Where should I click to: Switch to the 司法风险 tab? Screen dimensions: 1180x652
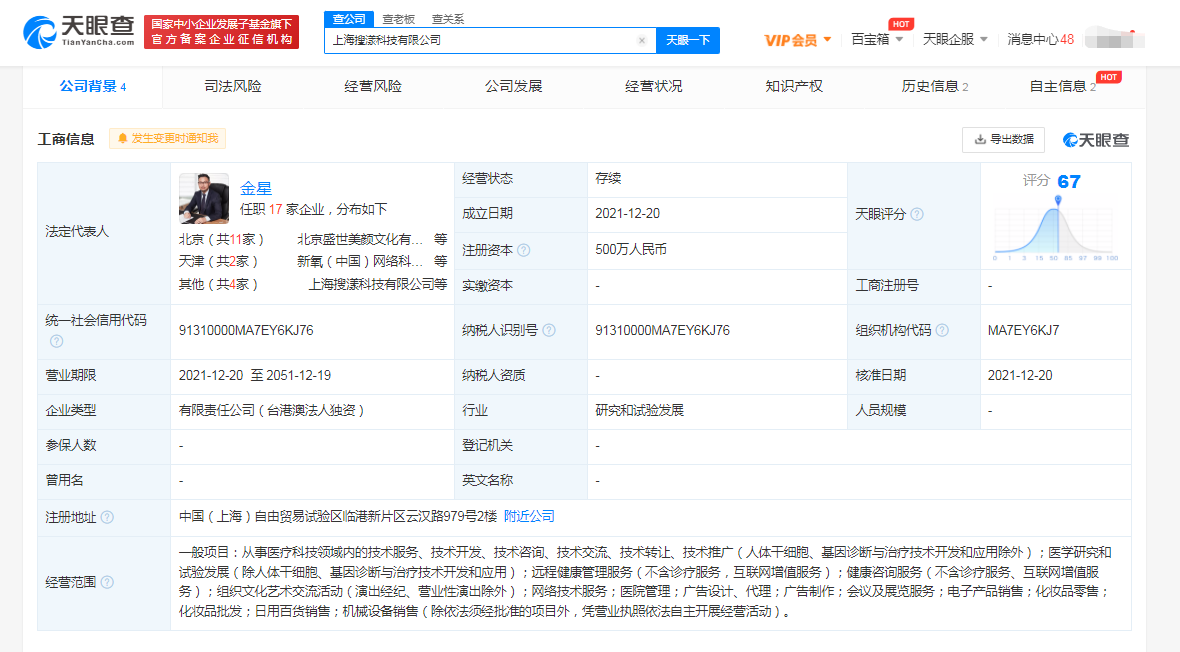tap(233, 87)
